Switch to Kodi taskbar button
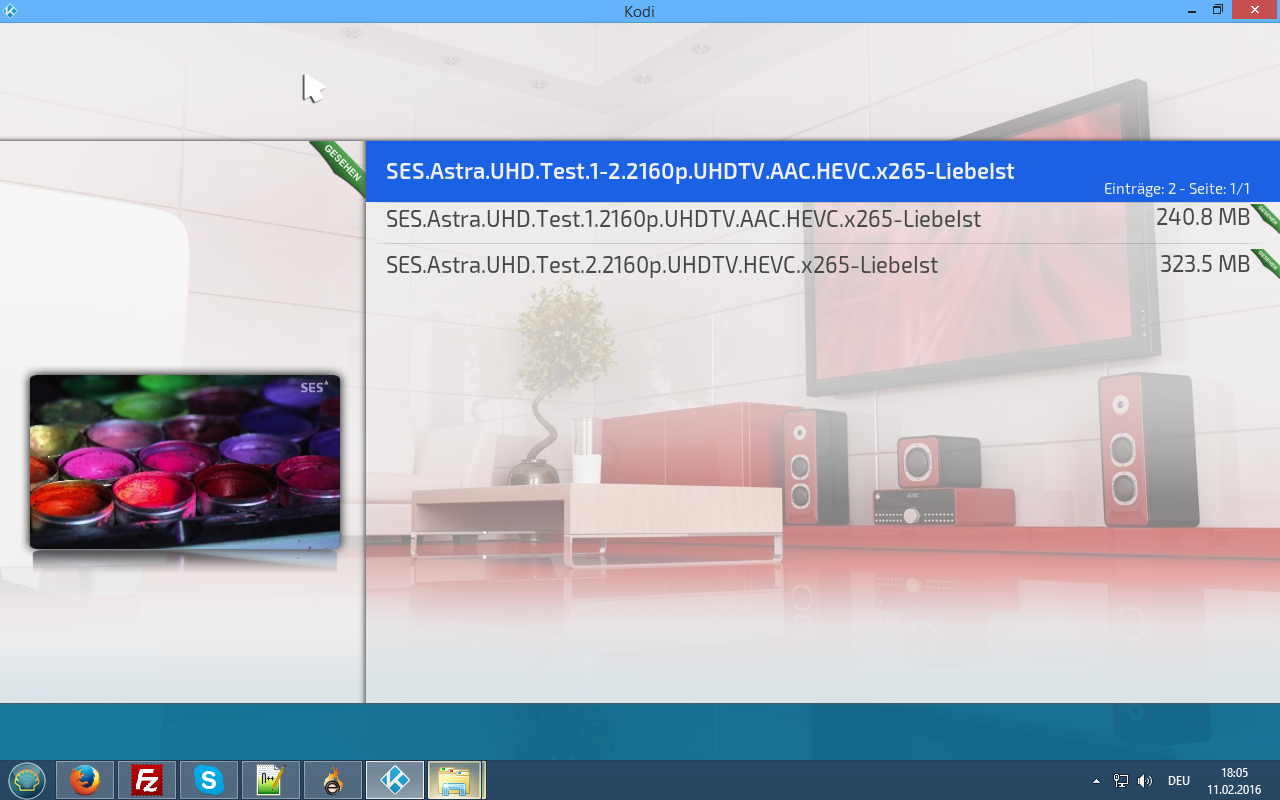The image size is (1280, 800). [395, 780]
